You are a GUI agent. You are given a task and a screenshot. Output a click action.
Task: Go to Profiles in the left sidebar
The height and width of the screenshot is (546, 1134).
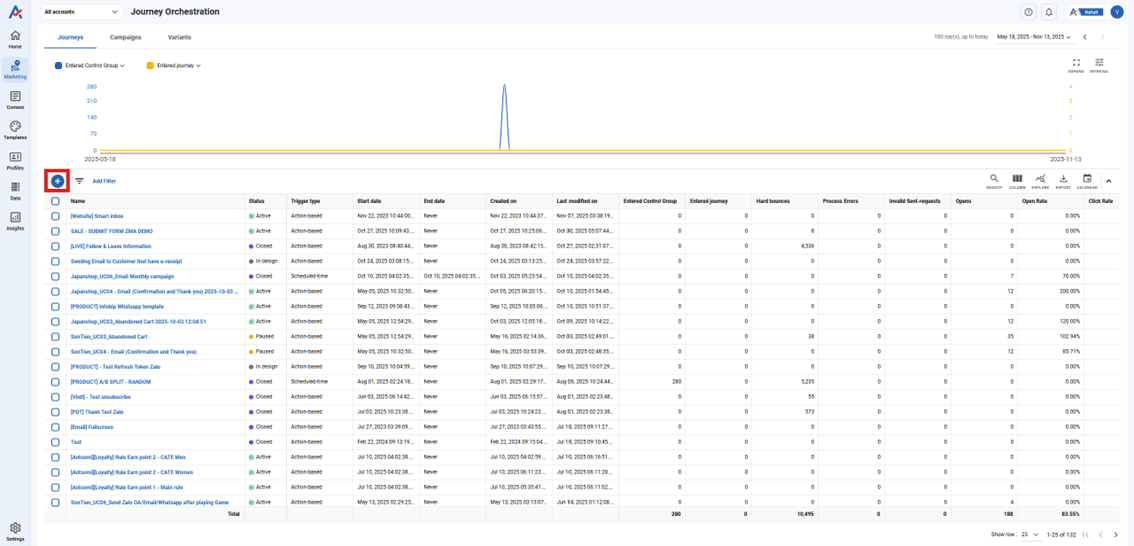(15, 161)
